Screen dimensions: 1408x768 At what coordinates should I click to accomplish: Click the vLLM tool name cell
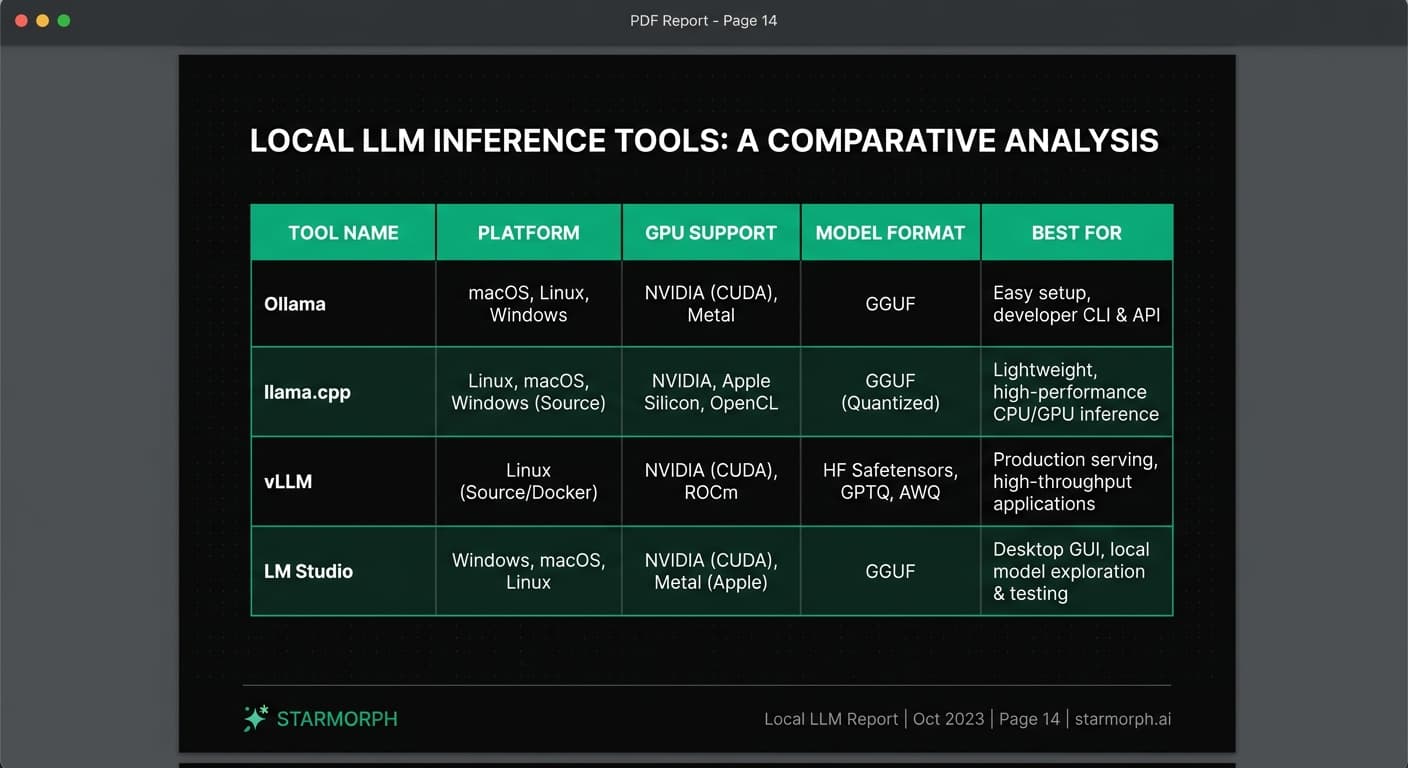pyautogui.click(x=288, y=481)
